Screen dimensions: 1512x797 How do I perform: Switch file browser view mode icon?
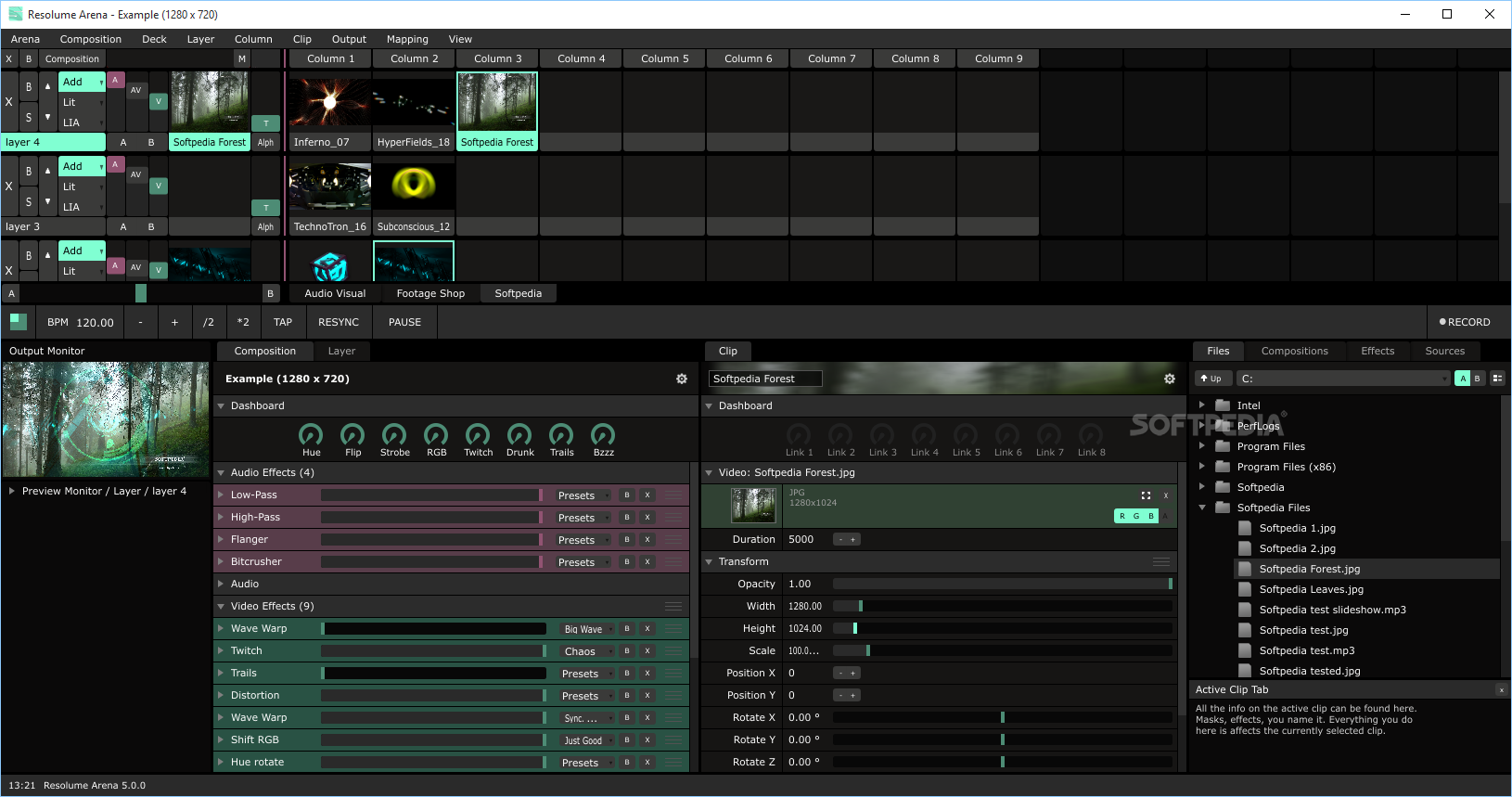[x=1497, y=379]
